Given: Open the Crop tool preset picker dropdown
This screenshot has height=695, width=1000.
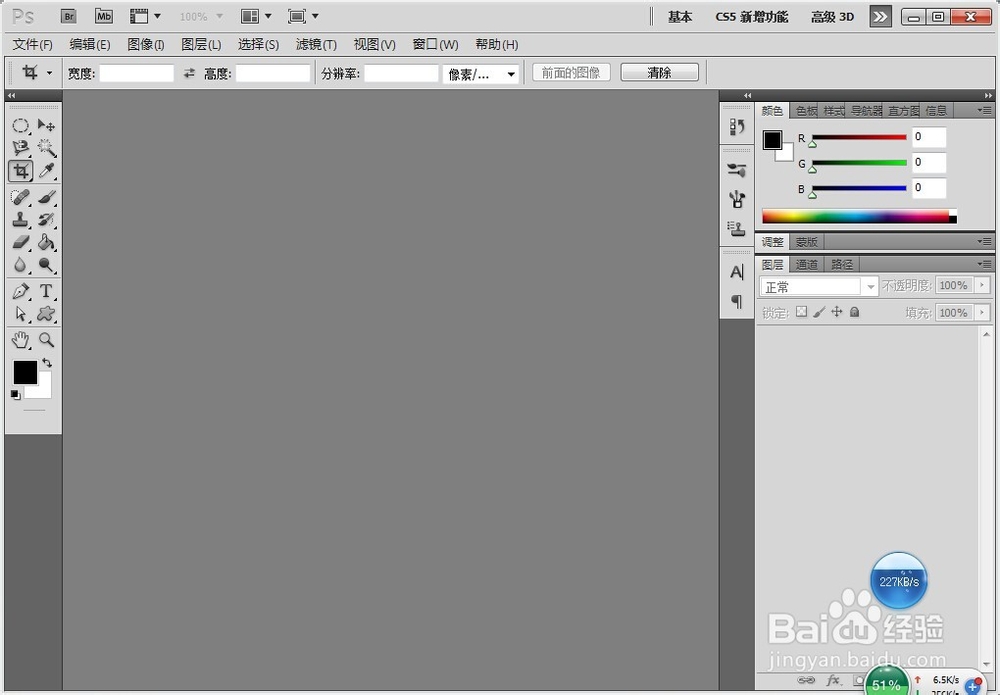Looking at the screenshot, I should (49, 73).
